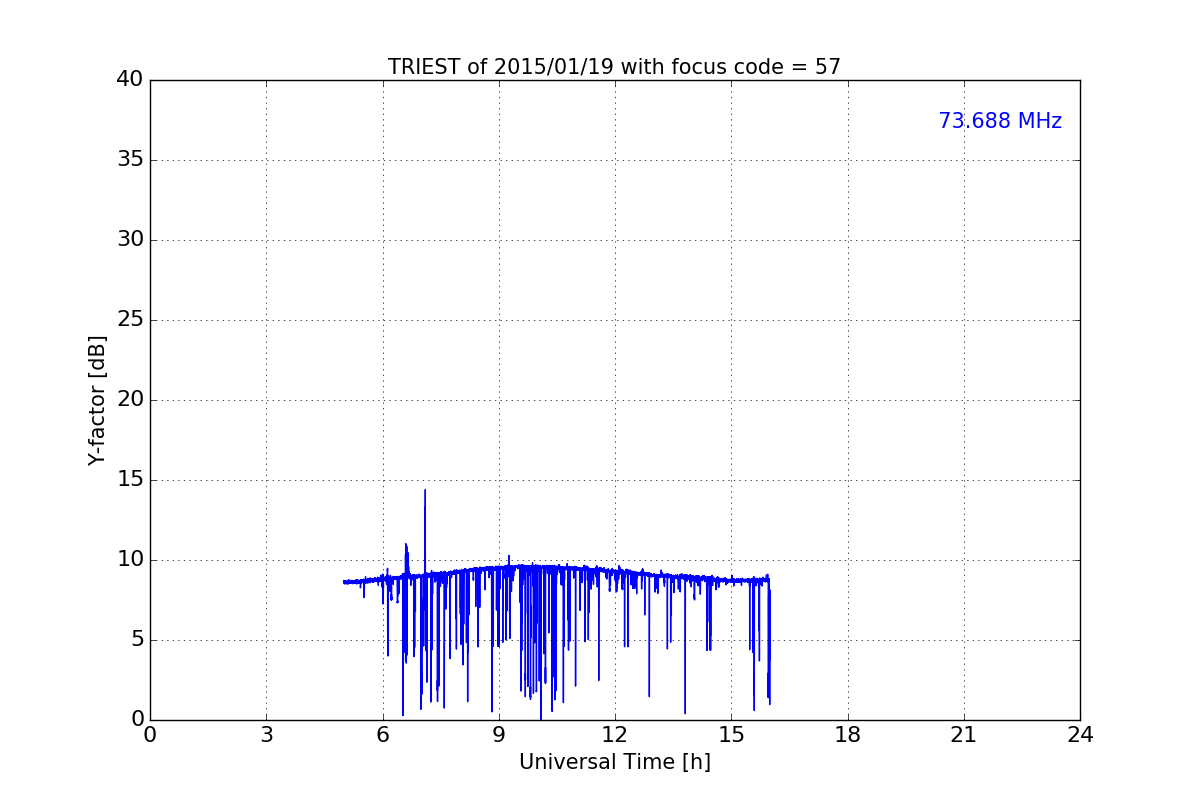The width and height of the screenshot is (1200, 800).
Task: Click the x-axis tick label '9'
Action: click(499, 735)
